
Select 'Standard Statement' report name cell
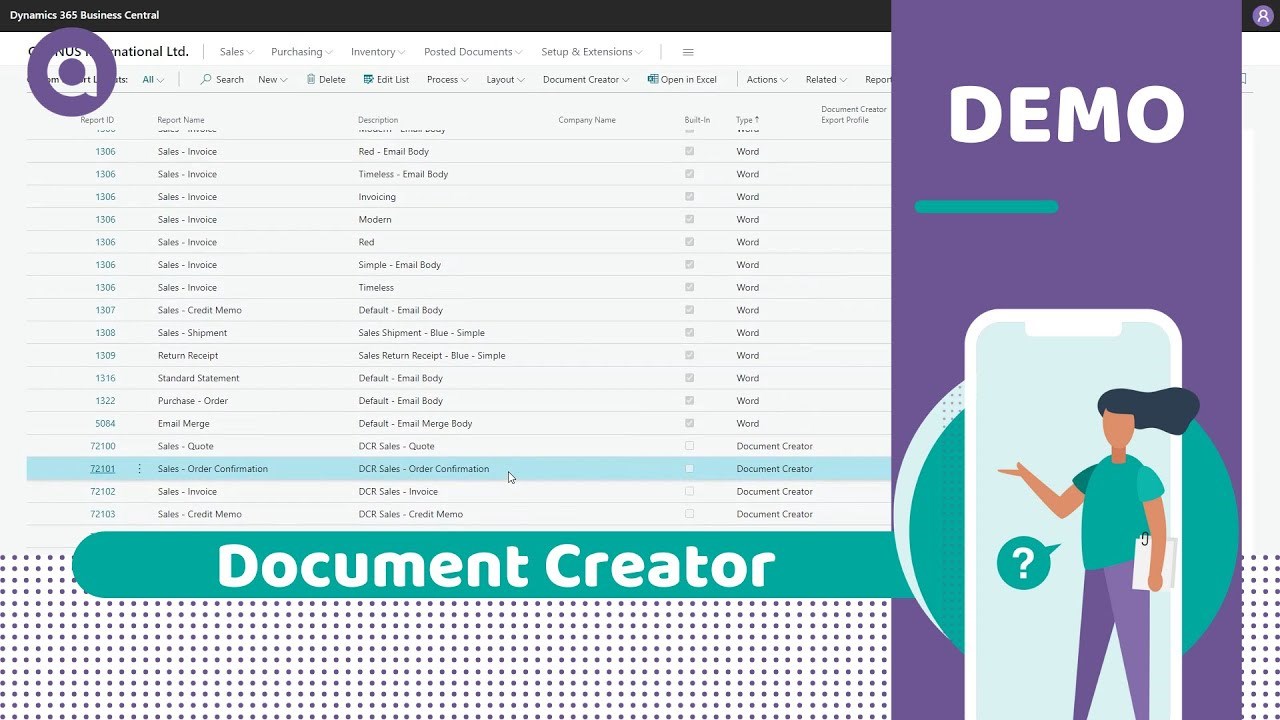coord(198,378)
